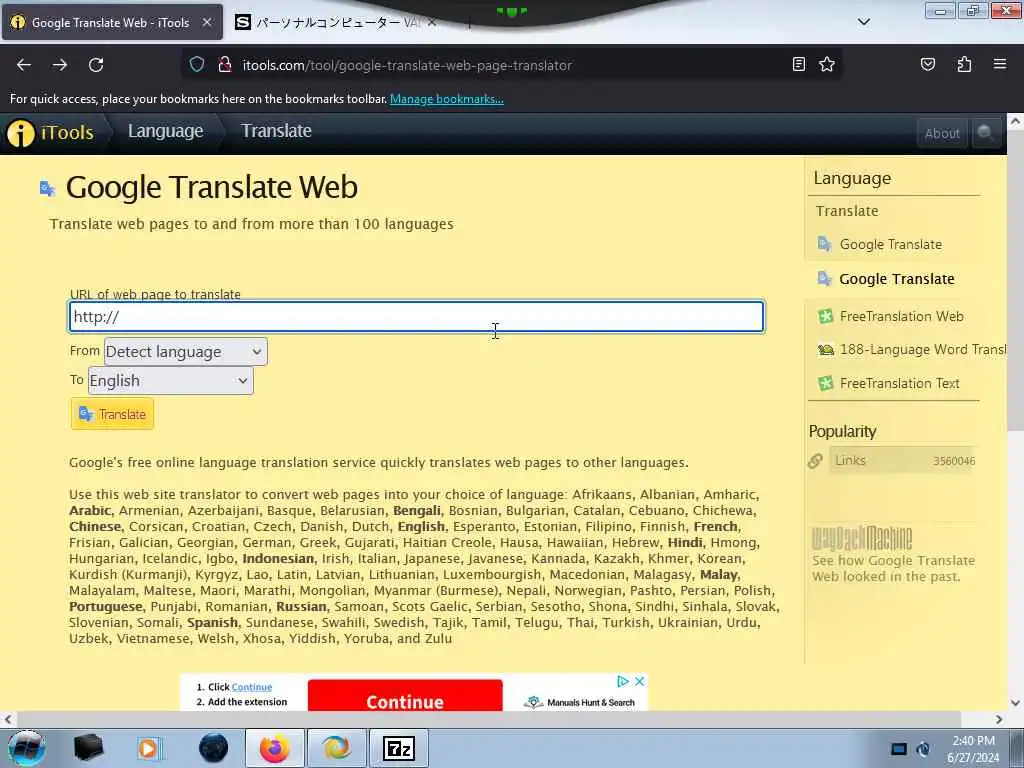Open the extensions puzzle icon
This screenshot has height=768, width=1024.
point(964,64)
